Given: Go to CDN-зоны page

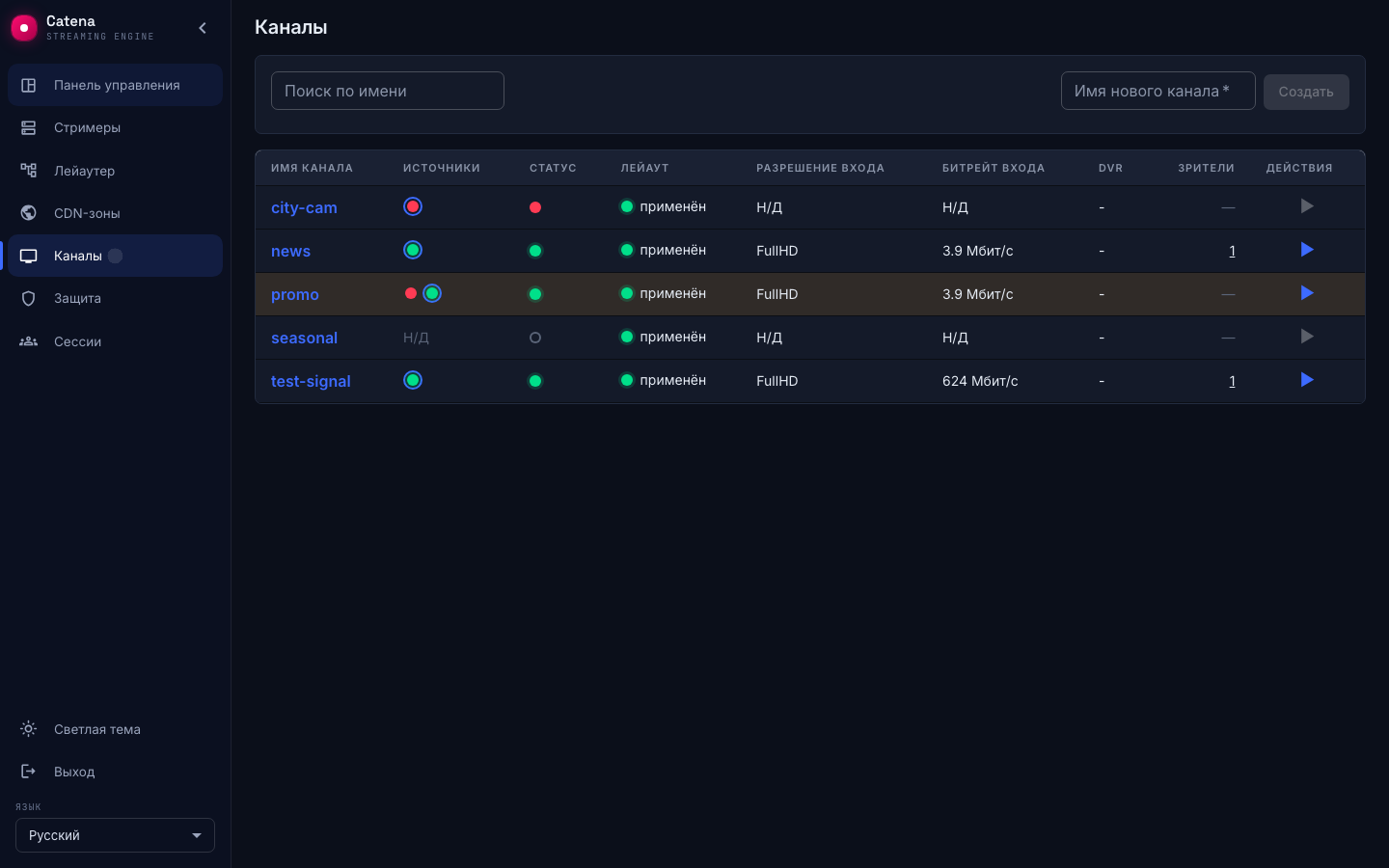Looking at the screenshot, I should (115, 213).
